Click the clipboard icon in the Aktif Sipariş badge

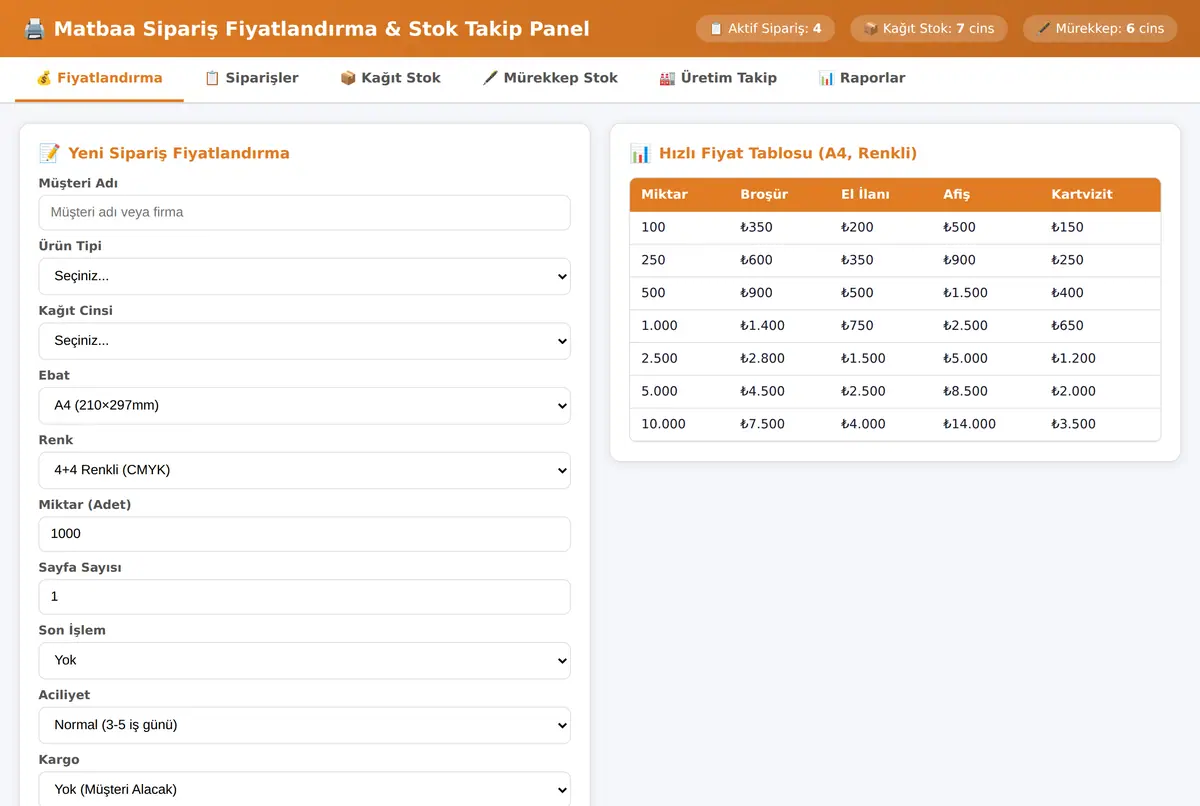tap(716, 29)
